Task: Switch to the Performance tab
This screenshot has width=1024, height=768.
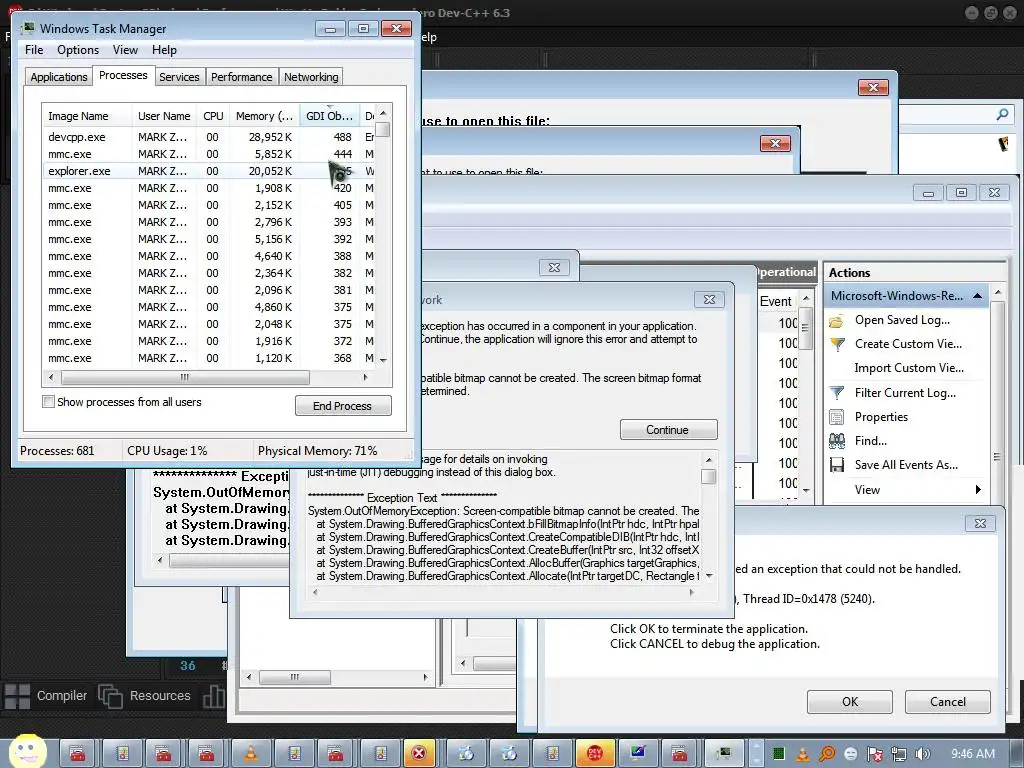Action: [242, 77]
